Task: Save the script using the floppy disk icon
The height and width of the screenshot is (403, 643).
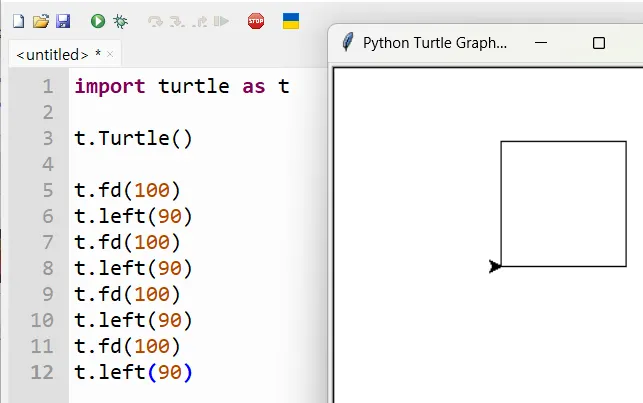Action: click(63, 21)
